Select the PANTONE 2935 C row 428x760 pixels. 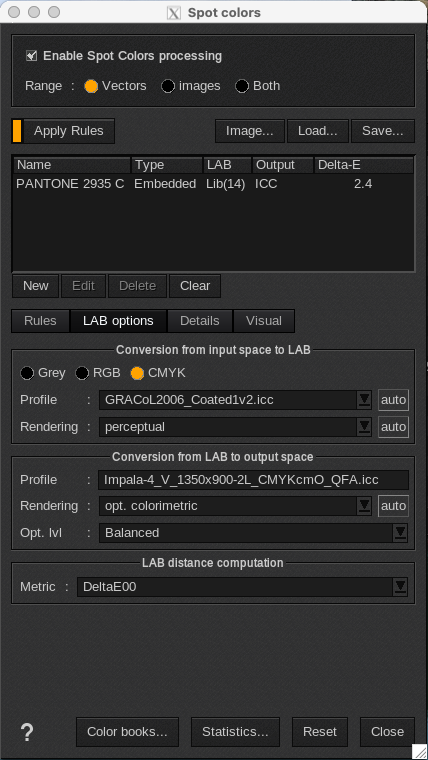coord(213,184)
